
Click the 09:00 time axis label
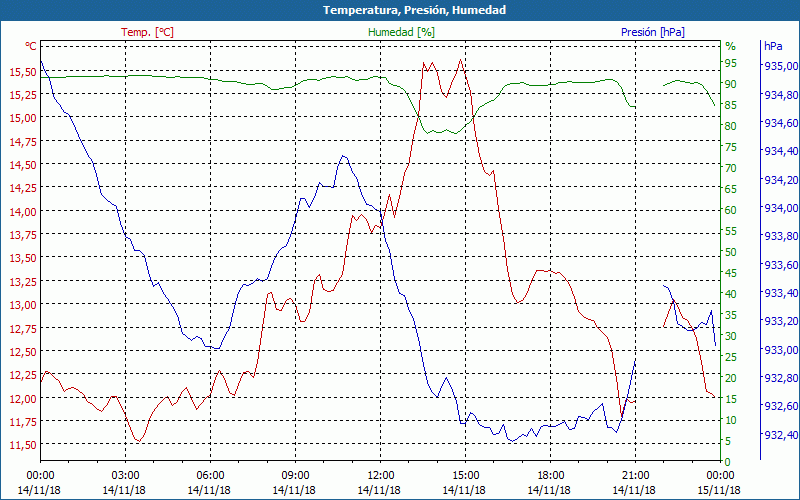[x=295, y=476]
